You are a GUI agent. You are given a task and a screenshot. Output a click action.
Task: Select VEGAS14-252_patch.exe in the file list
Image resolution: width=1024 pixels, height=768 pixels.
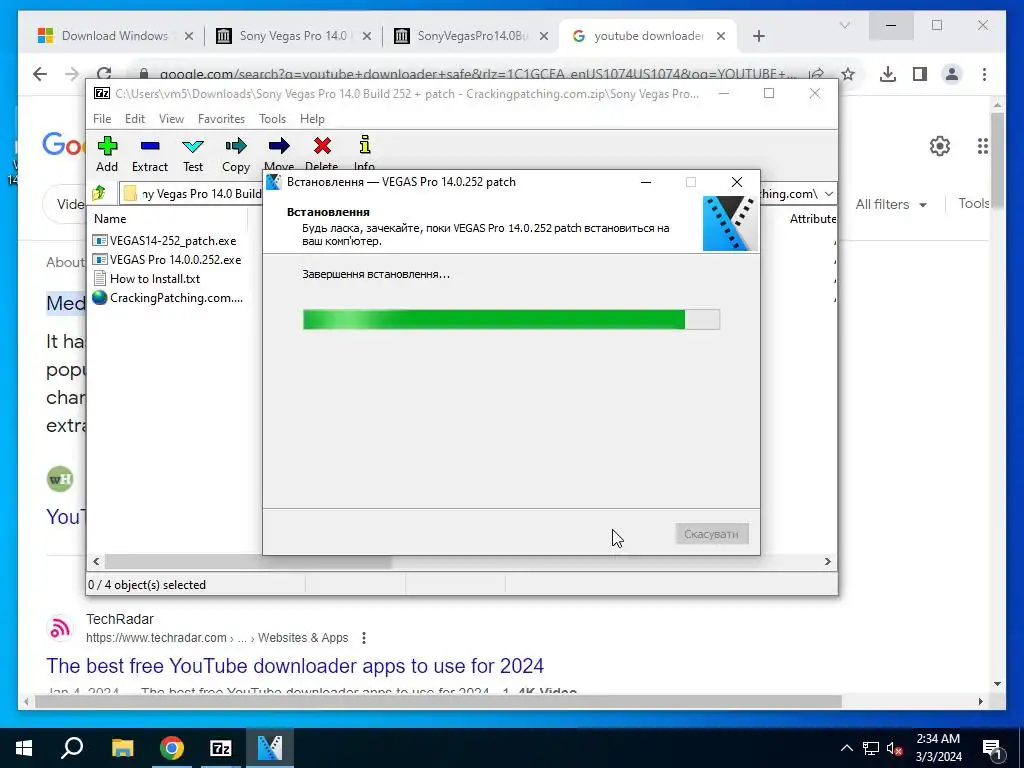tap(165, 241)
